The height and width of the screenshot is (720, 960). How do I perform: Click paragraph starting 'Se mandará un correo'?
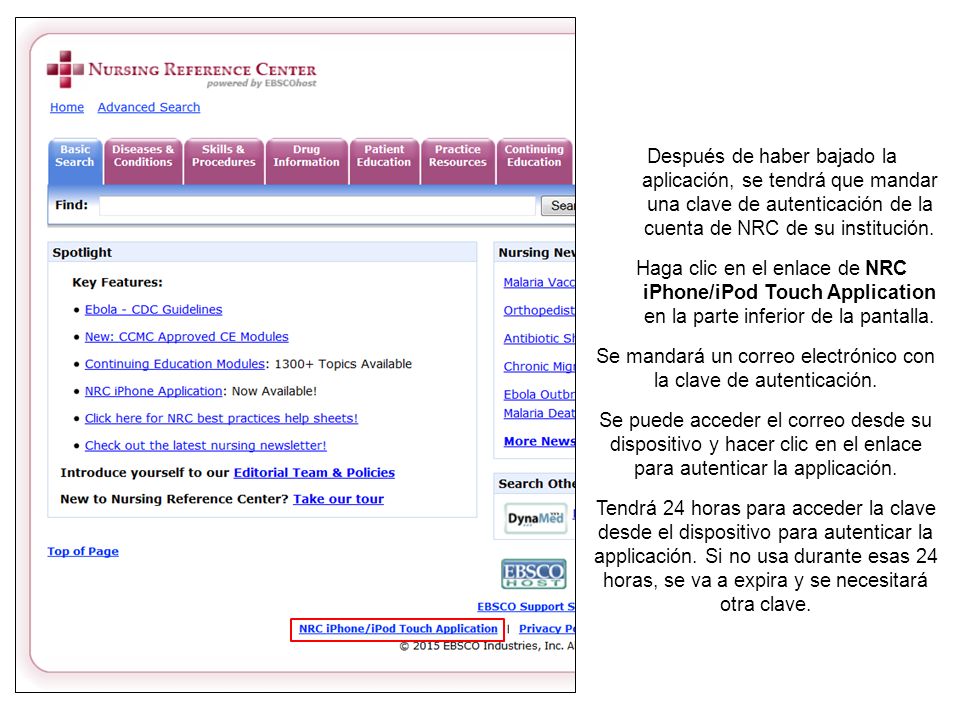(765, 368)
